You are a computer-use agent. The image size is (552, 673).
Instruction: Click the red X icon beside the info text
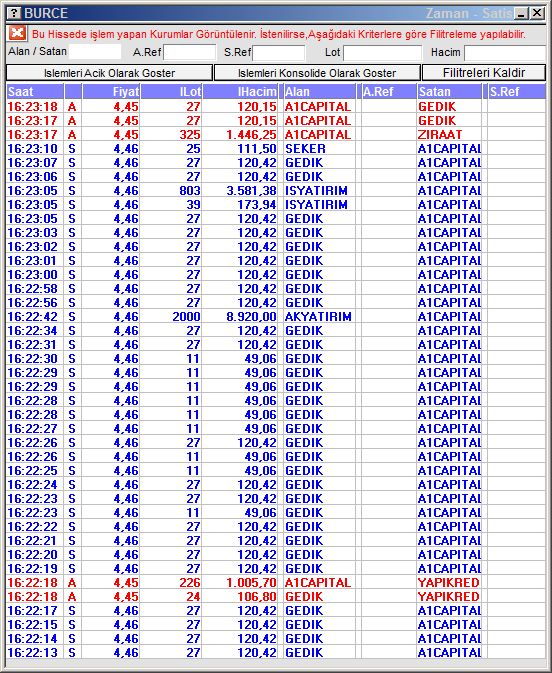(x=17, y=33)
